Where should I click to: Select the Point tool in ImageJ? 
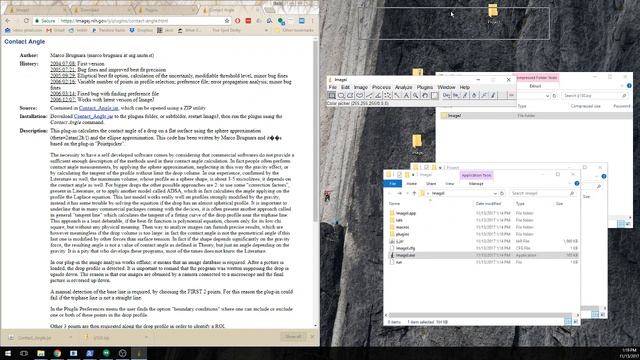tap(387, 96)
